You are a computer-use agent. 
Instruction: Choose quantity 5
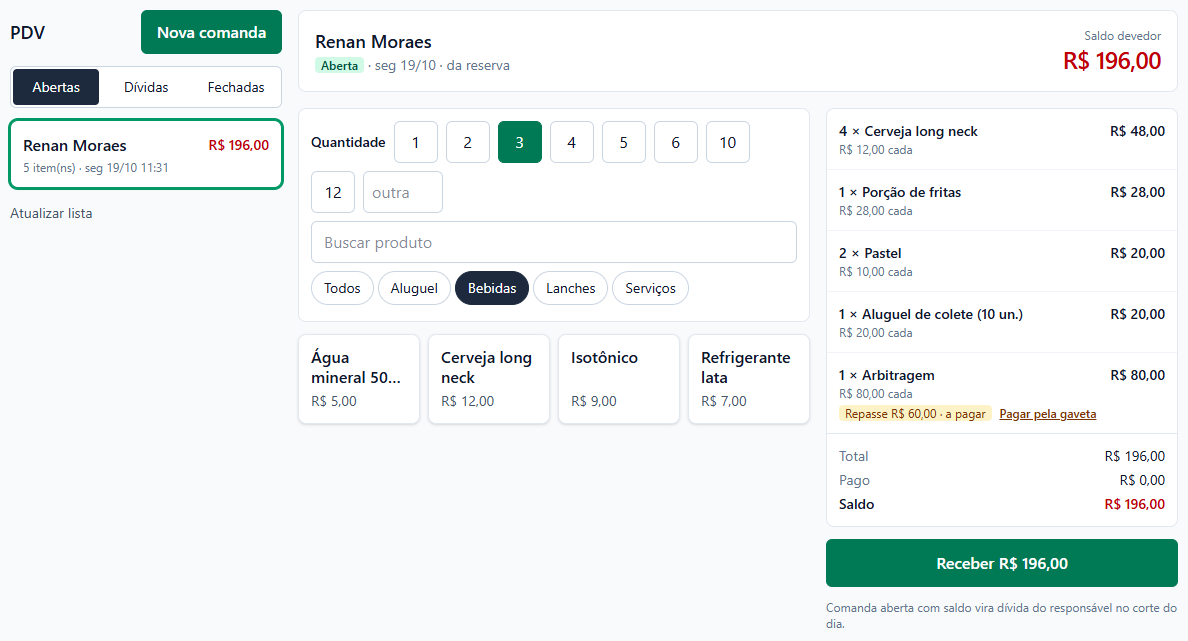pos(624,142)
